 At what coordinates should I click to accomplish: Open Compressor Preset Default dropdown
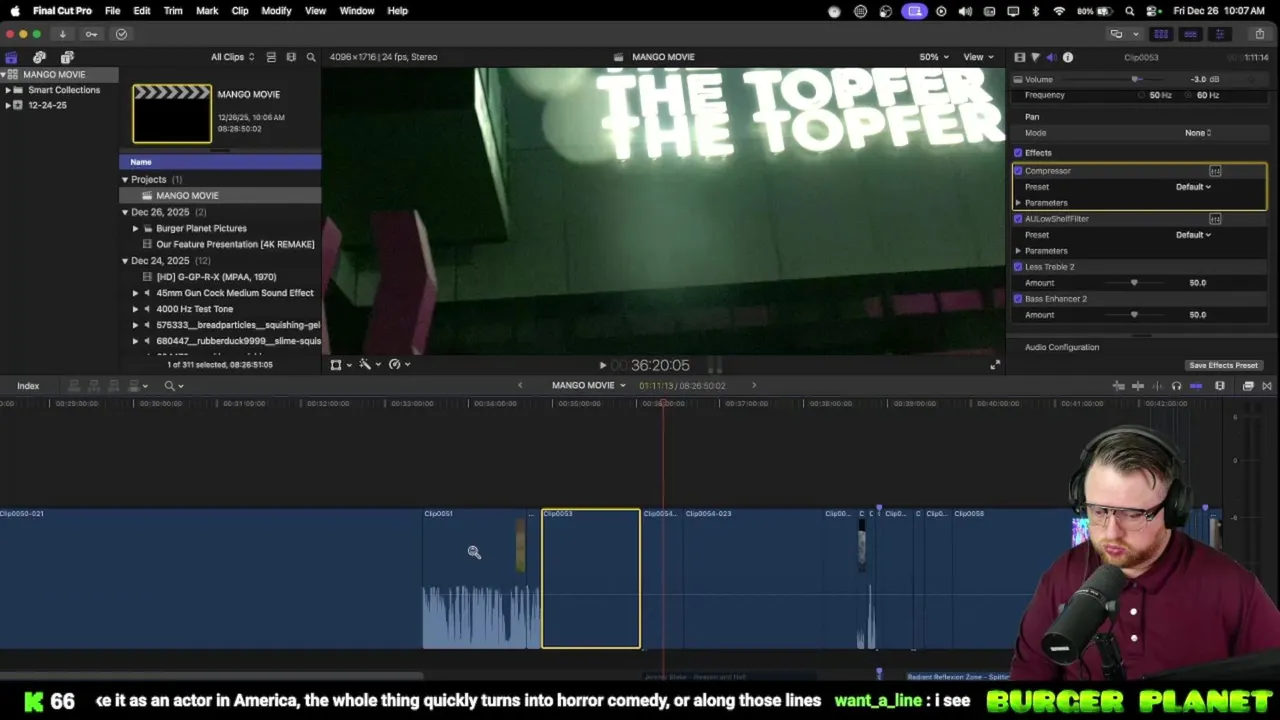(x=1193, y=187)
